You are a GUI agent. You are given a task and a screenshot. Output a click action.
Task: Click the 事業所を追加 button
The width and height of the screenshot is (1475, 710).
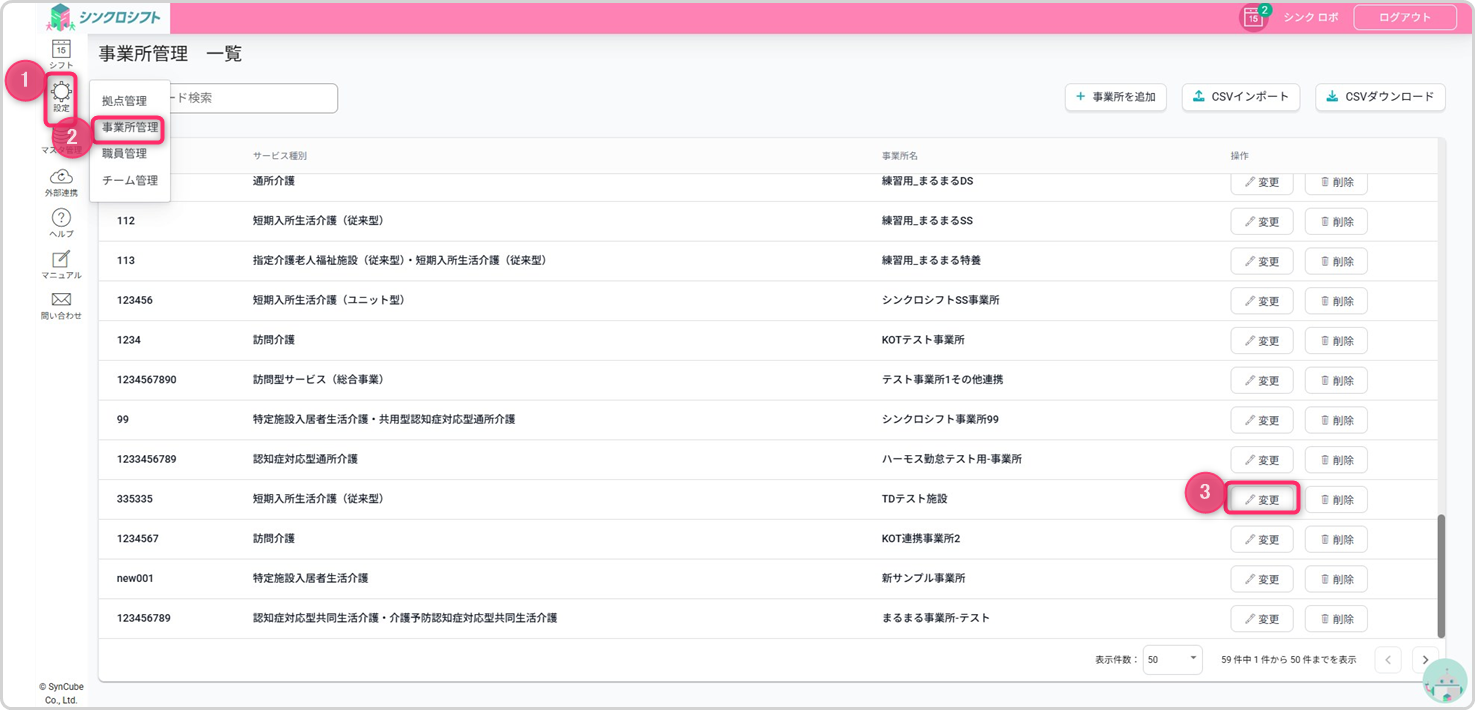click(x=1115, y=97)
